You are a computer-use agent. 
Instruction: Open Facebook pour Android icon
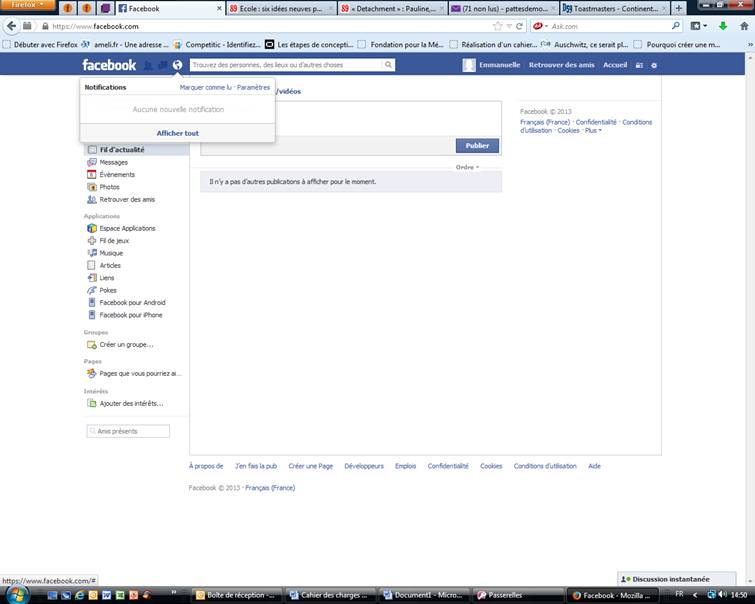pos(91,302)
